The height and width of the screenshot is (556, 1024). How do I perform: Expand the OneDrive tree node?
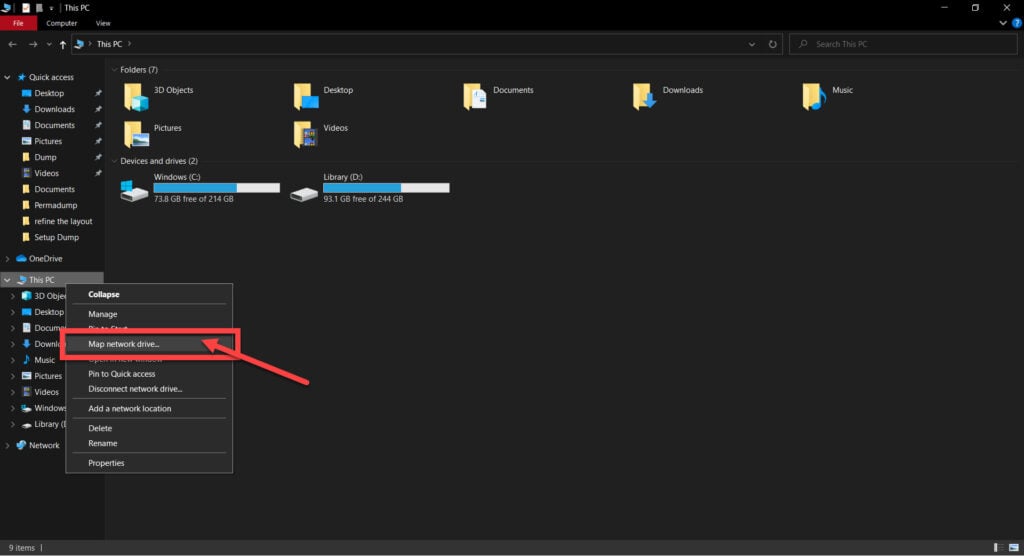click(9, 258)
